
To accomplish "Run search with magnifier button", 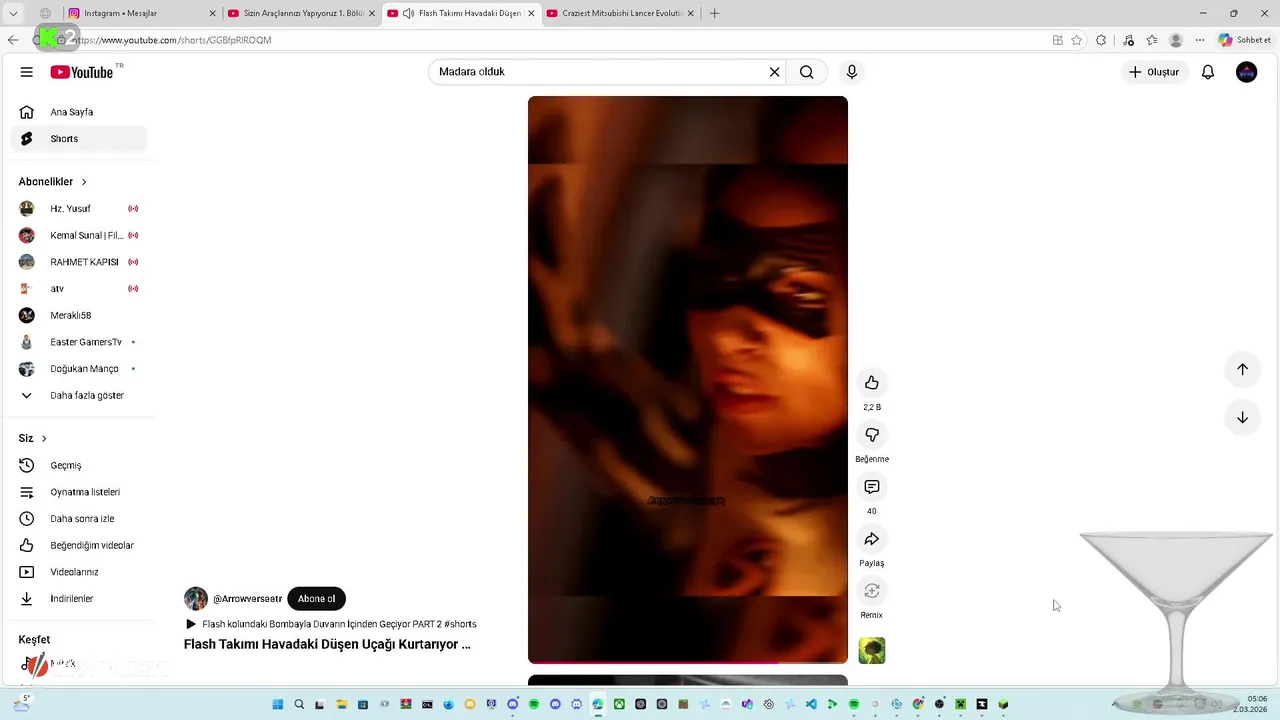I will pos(806,72).
